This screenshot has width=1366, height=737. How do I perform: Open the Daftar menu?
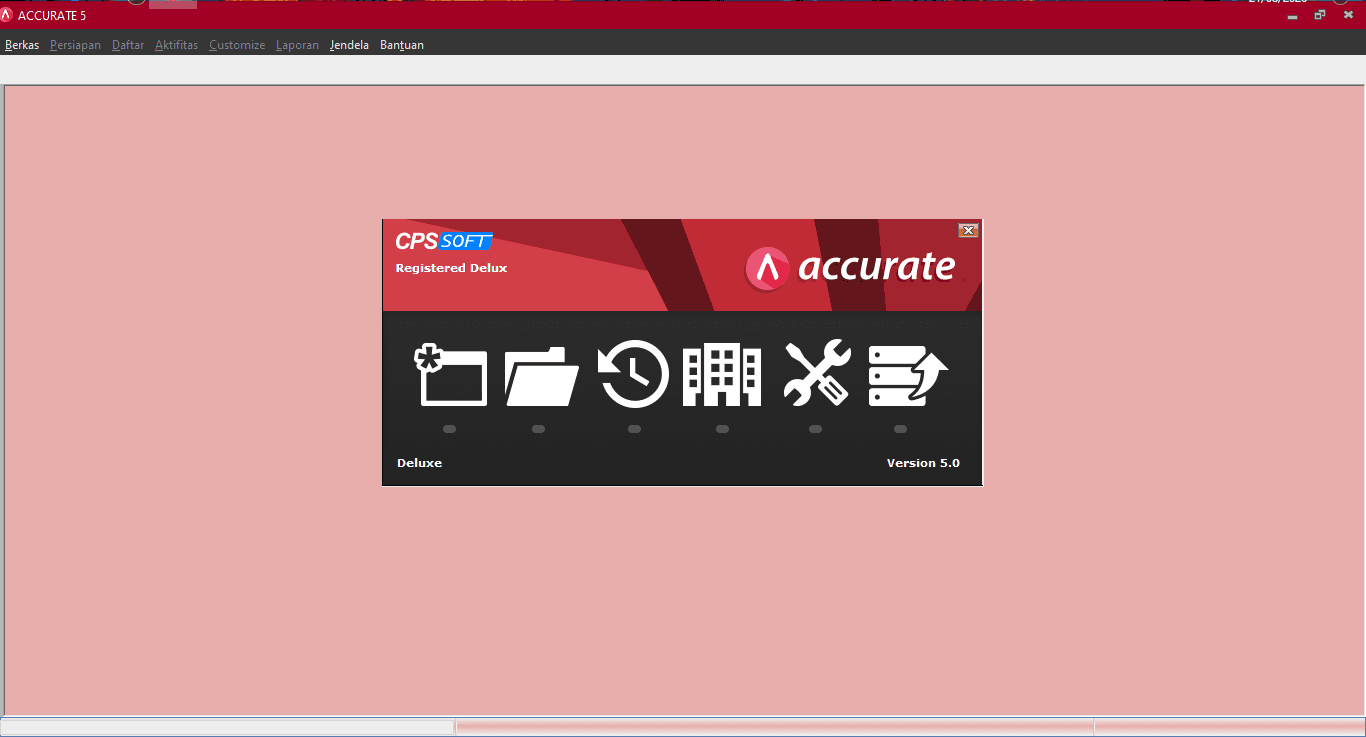(x=128, y=45)
